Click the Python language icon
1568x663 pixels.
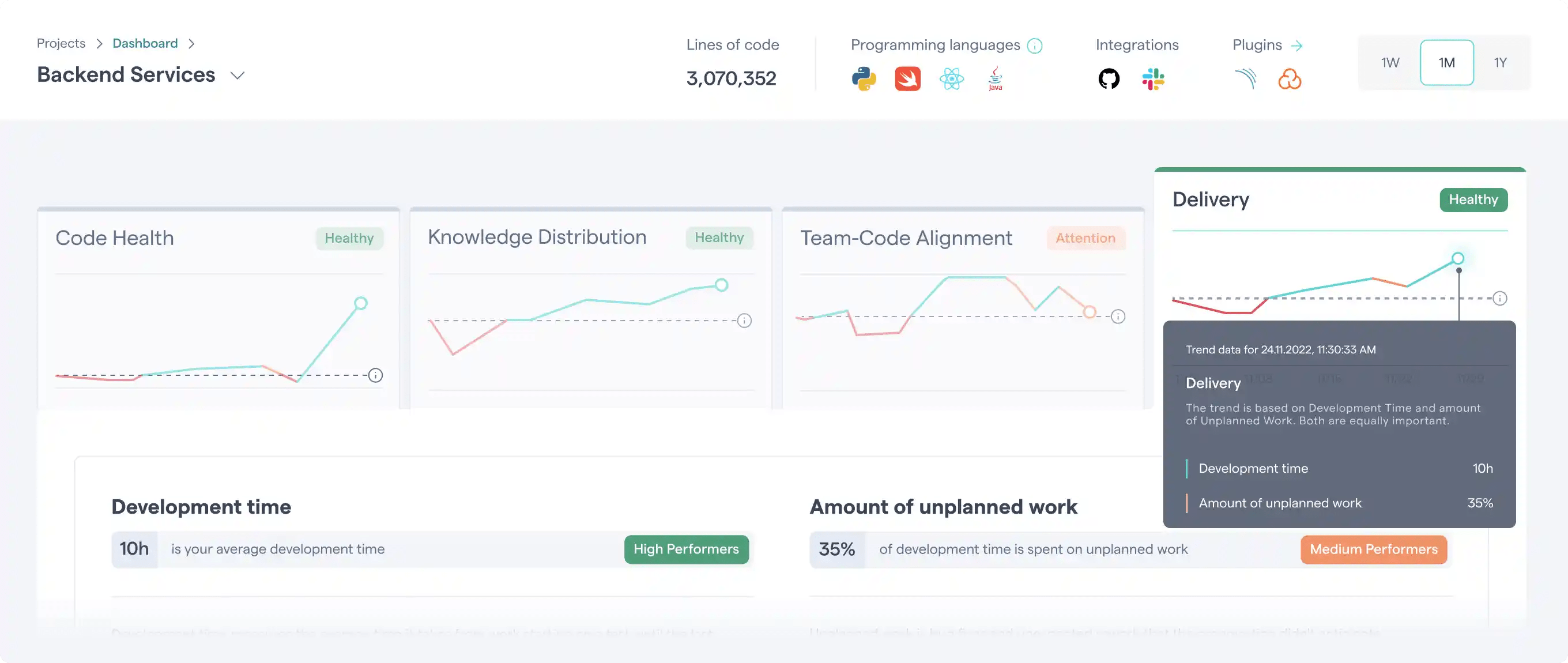864,78
